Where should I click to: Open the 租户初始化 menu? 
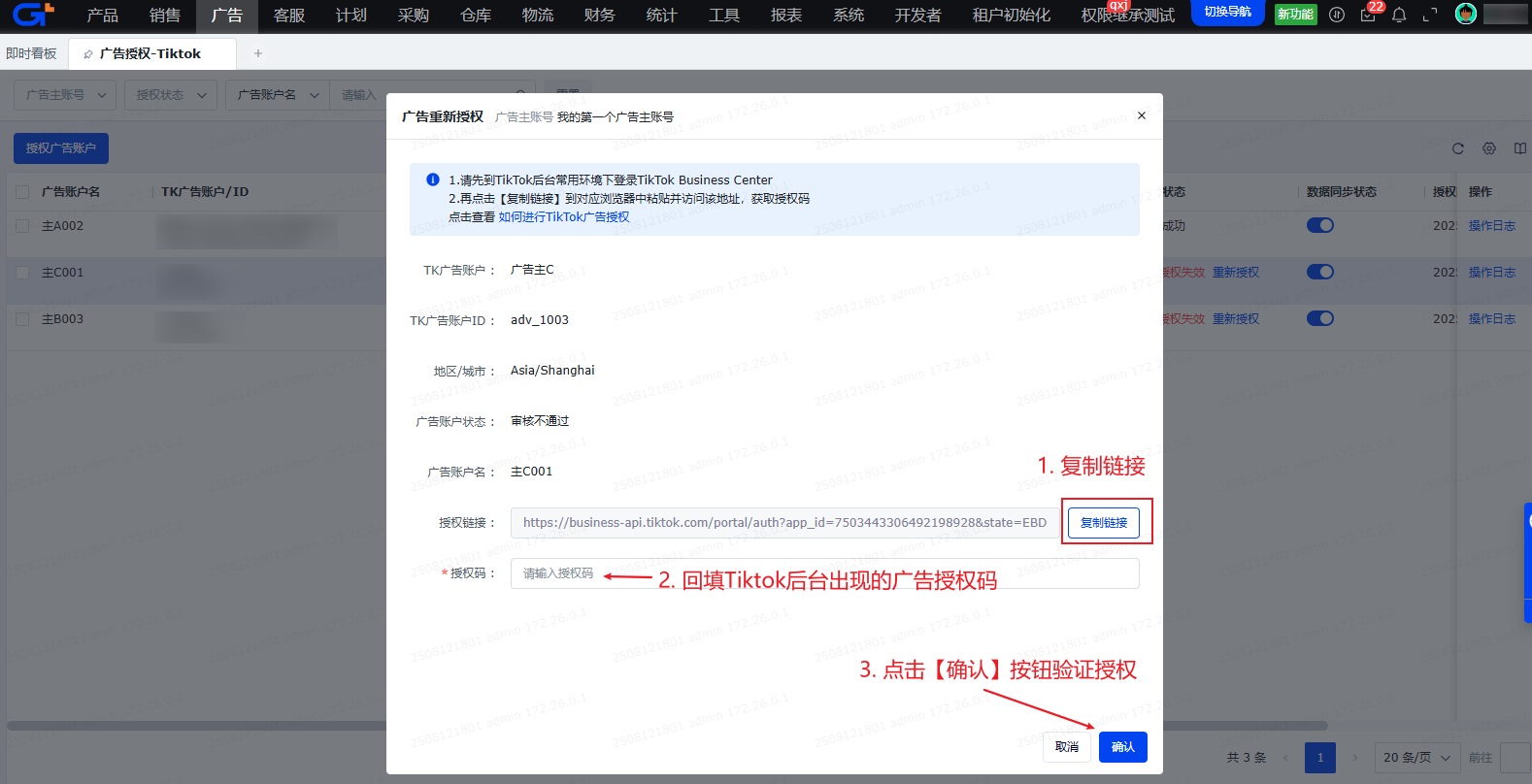tap(1012, 16)
